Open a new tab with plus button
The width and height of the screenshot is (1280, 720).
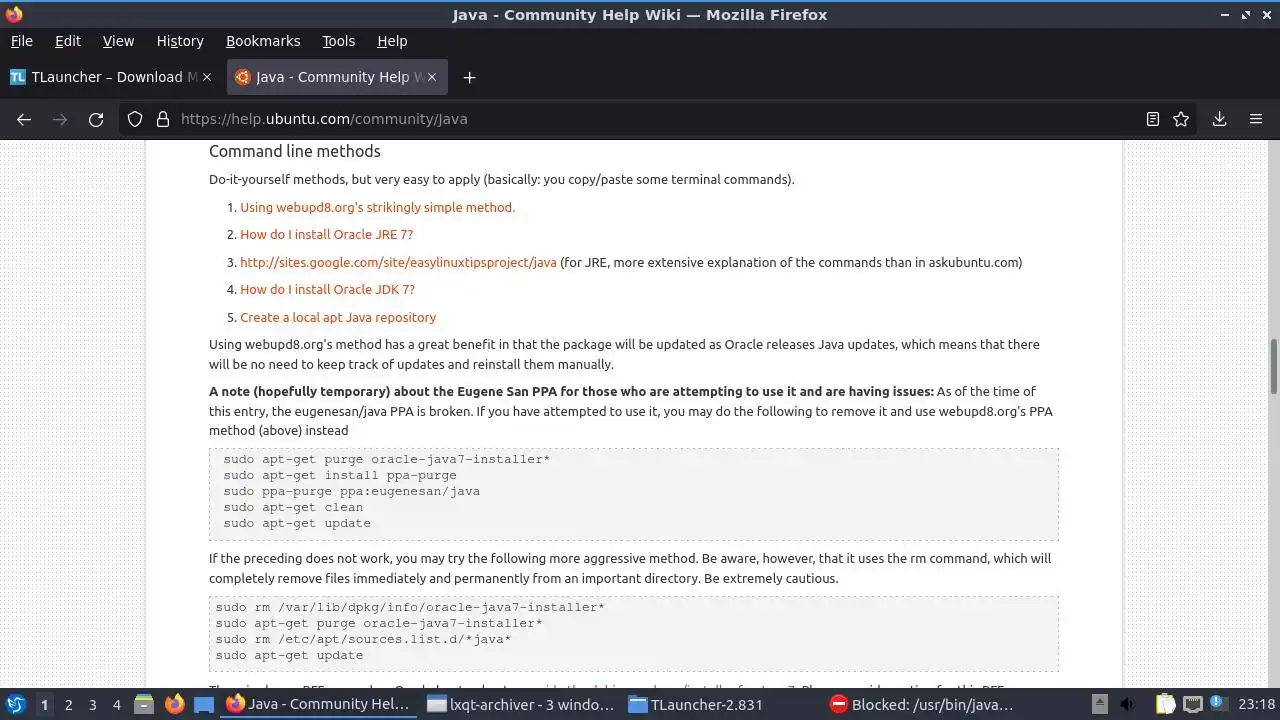tap(469, 77)
